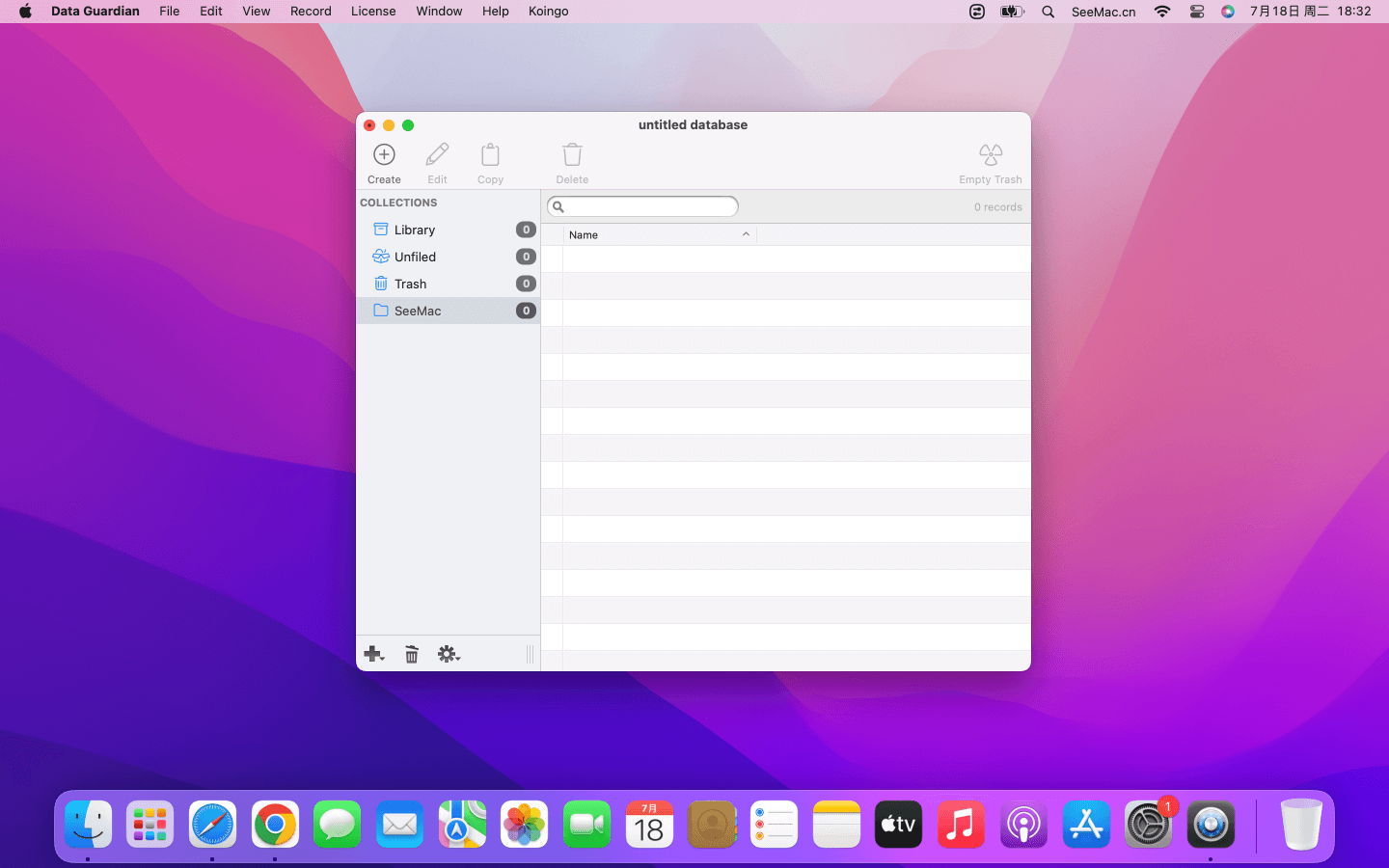Viewport: 1389px width, 868px height.
Task: Open the File menu
Action: [x=169, y=12]
